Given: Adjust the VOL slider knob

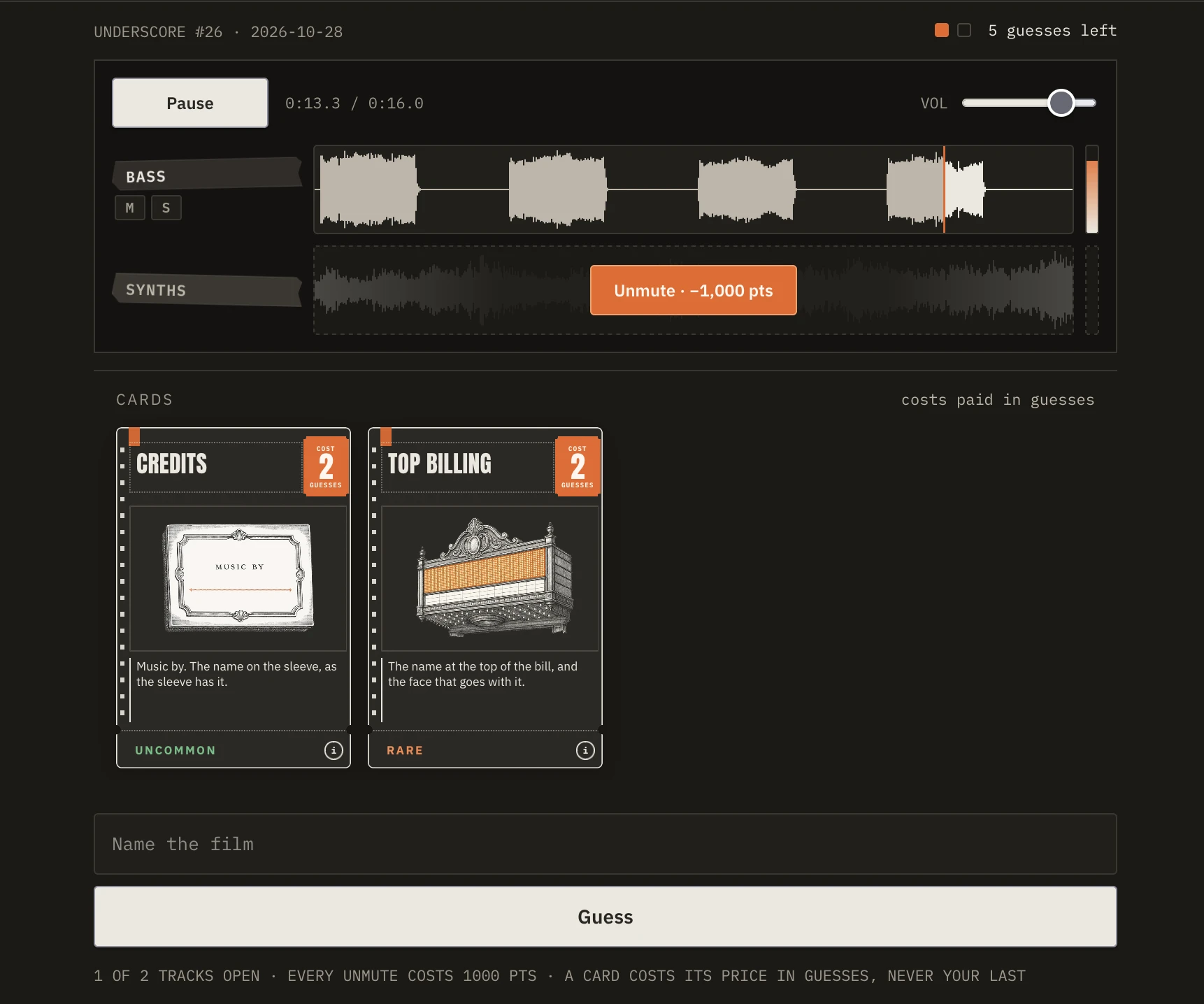Looking at the screenshot, I should tap(1061, 103).
